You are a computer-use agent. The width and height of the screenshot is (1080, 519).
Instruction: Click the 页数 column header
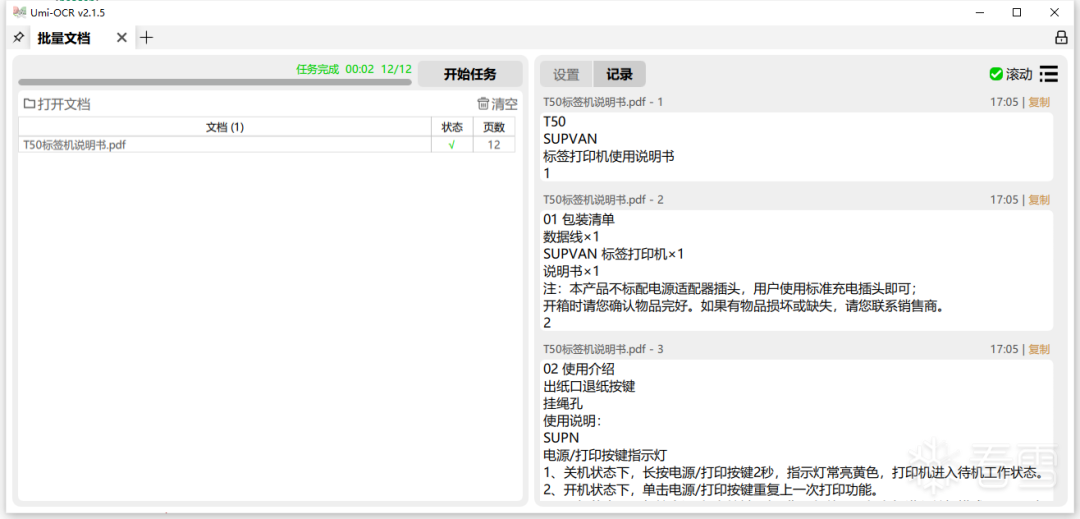pos(494,127)
